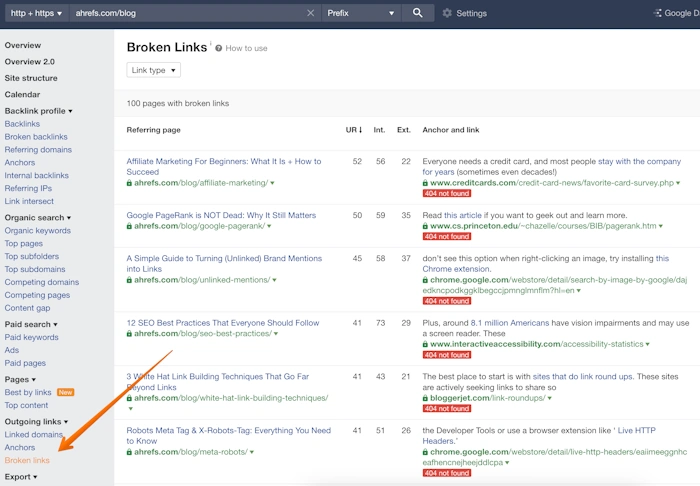Click the Ext. column header
Image resolution: width=700 pixels, height=486 pixels.
pos(404,130)
